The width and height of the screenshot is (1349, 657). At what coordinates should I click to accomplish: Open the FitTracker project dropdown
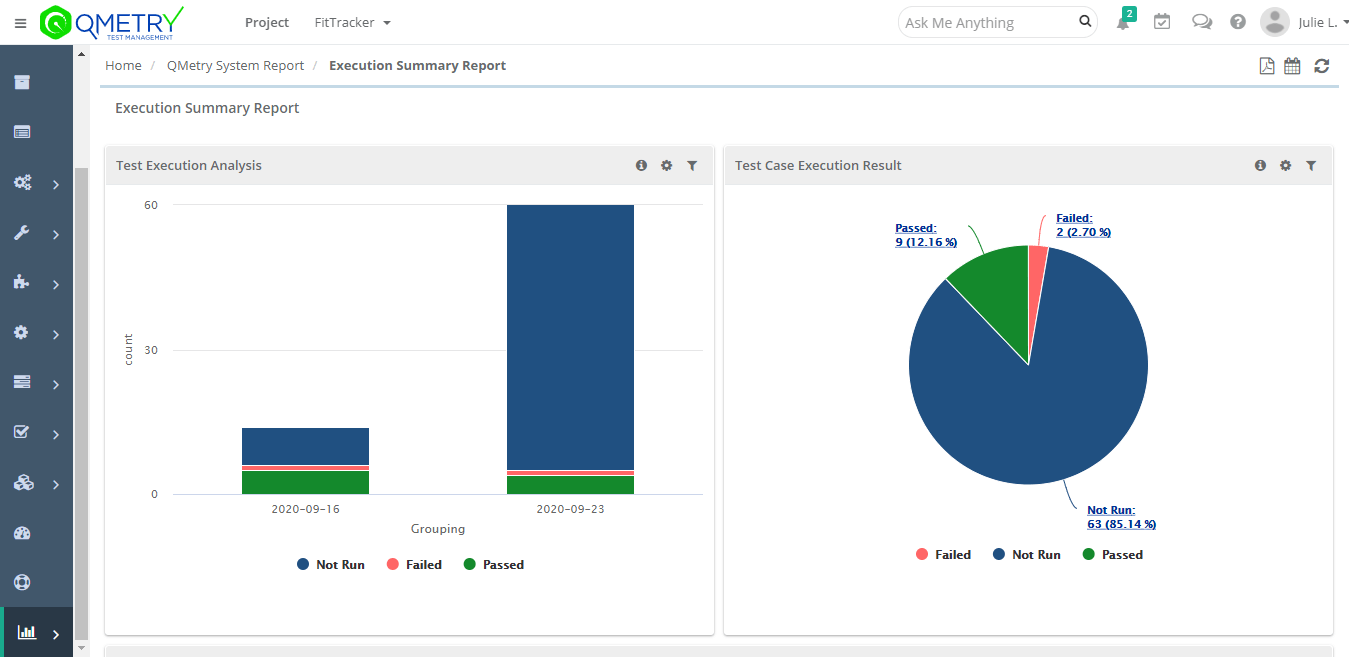coord(352,21)
